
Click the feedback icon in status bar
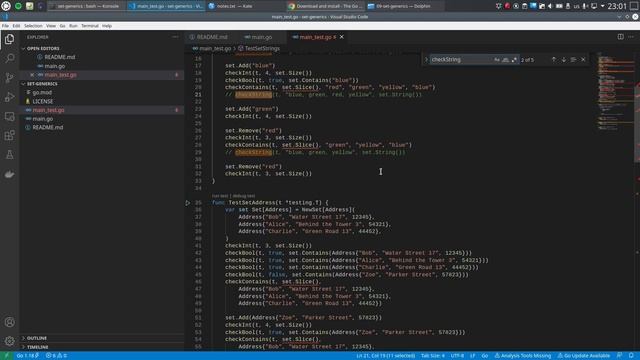click(620, 356)
